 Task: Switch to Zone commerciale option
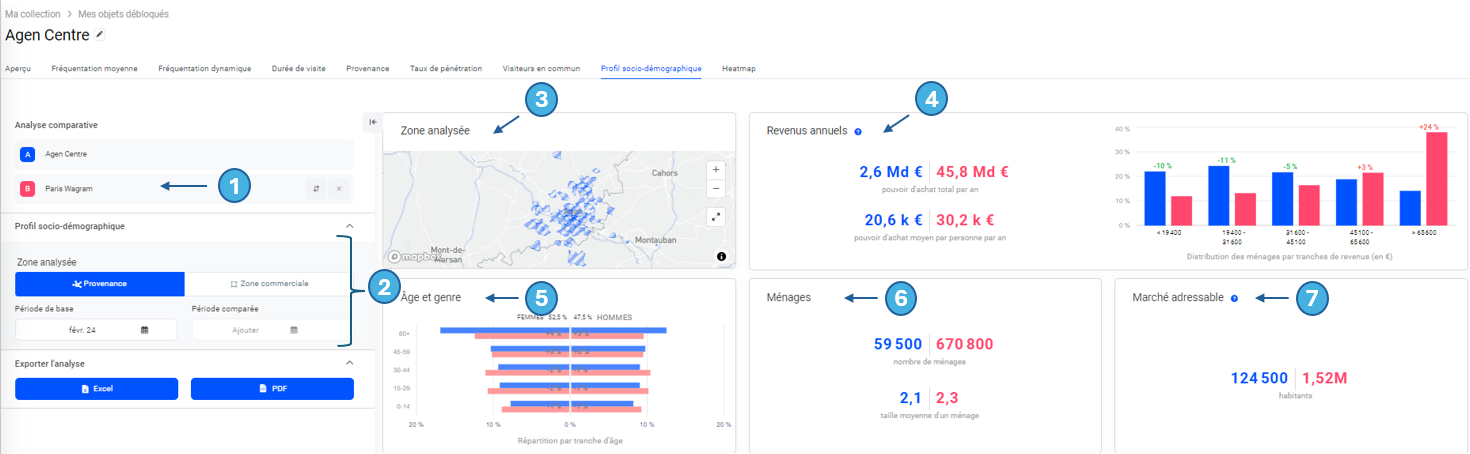(x=269, y=284)
